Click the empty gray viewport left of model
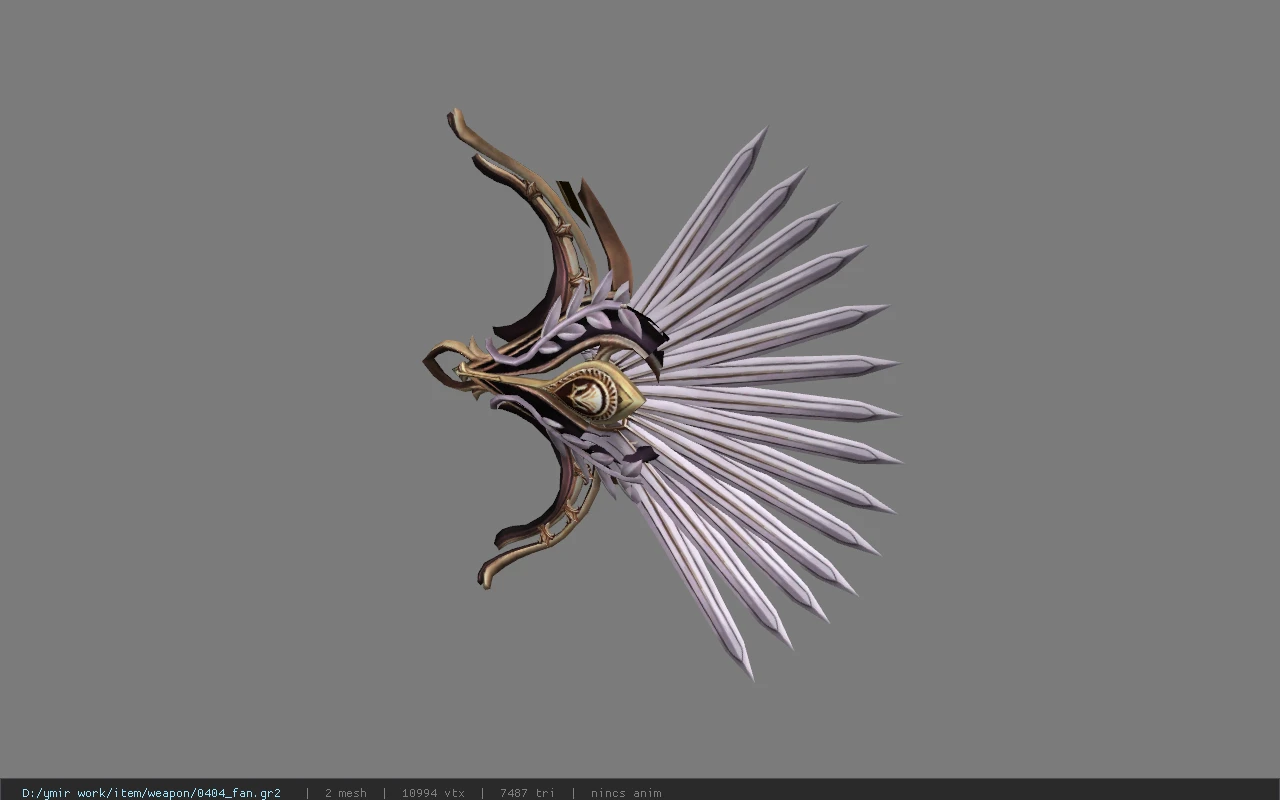1280x800 pixels. click(x=200, y=400)
